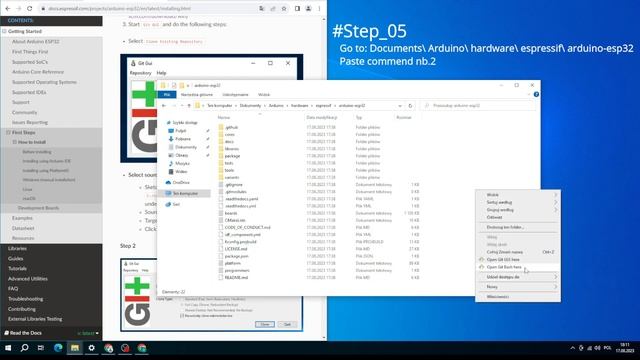The image size is (640, 360).
Task: Switch to the Widok ribbon tab
Action: [x=264, y=95]
